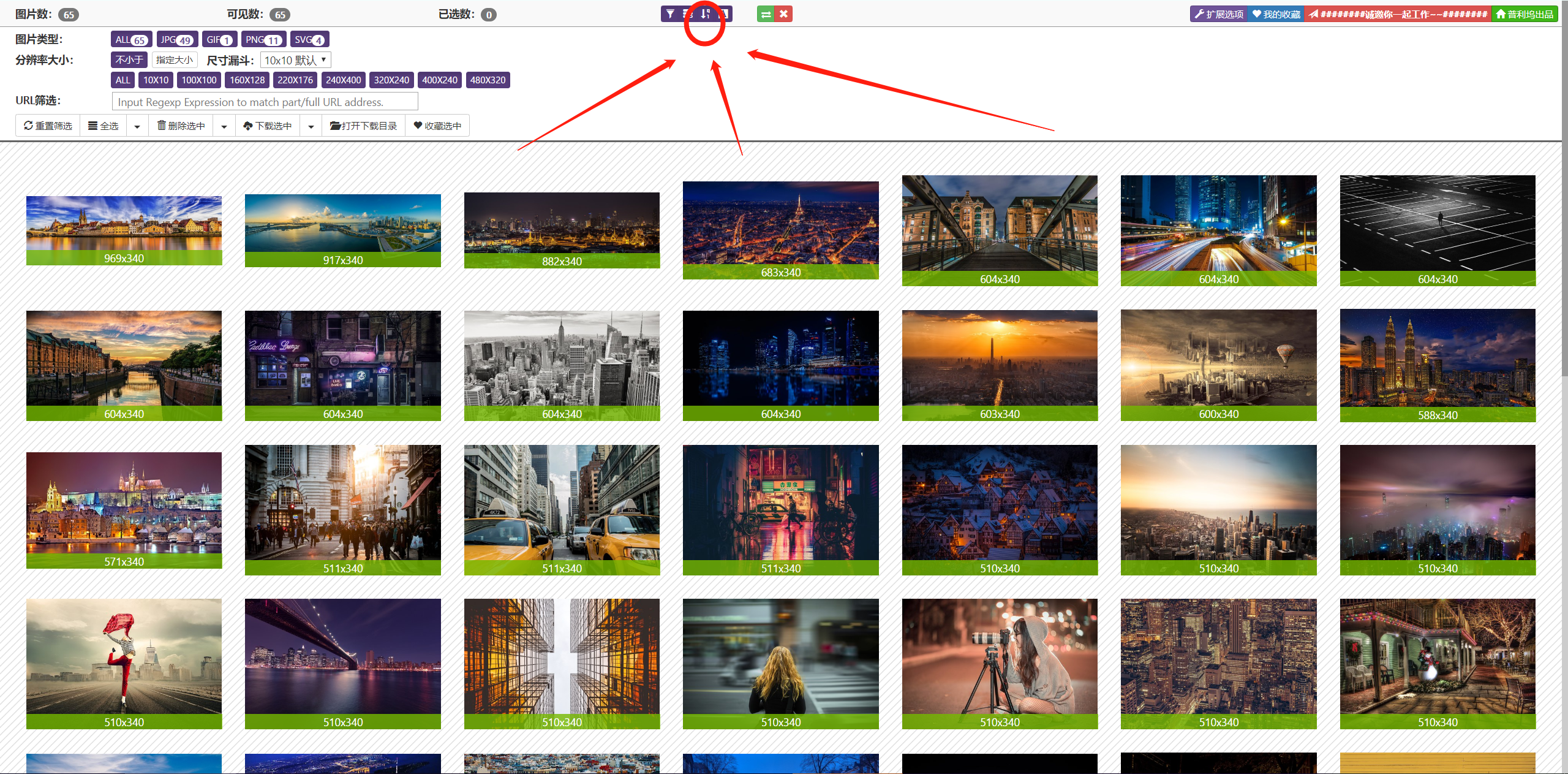Select resolution filter 240X400
The height and width of the screenshot is (774, 1568).
(x=344, y=80)
